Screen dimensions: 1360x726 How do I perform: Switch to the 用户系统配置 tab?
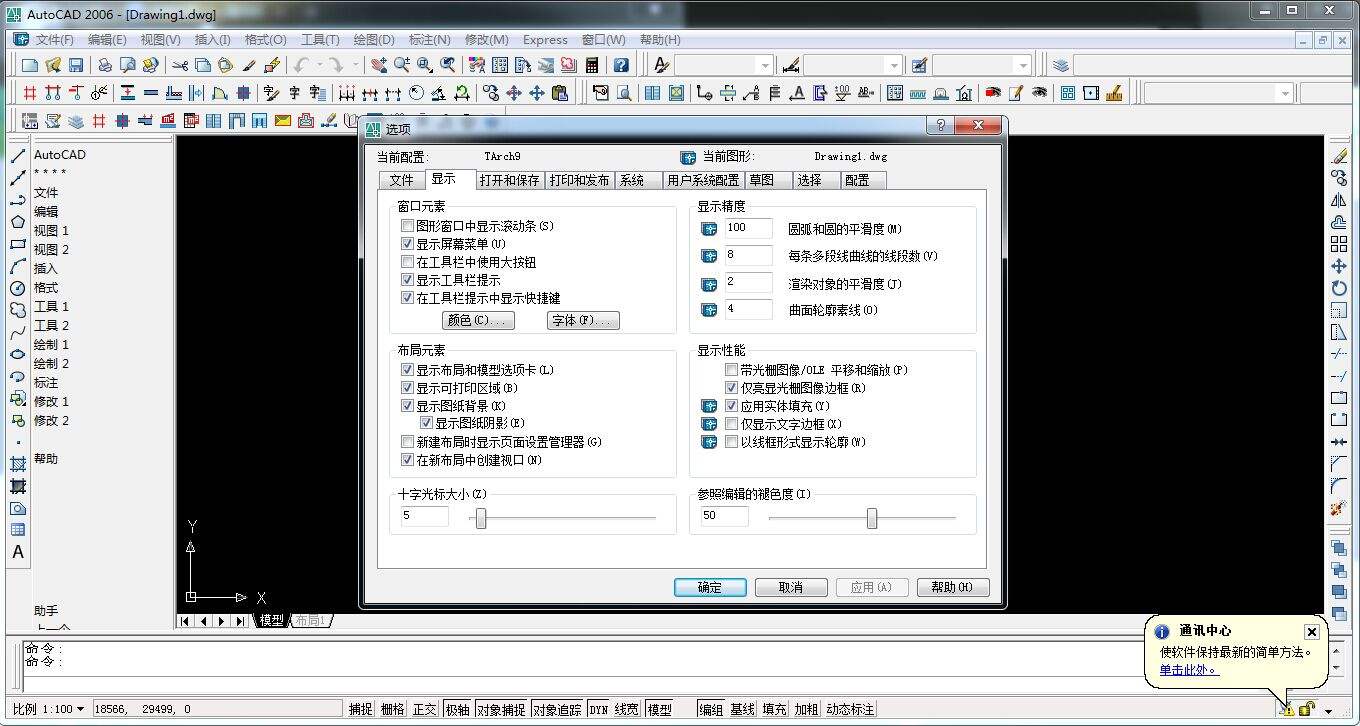[x=703, y=180]
